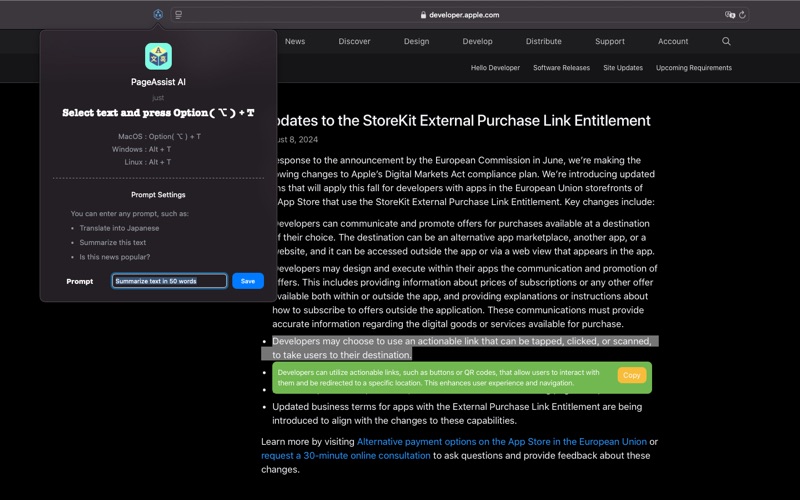800x500 pixels.
Task: Open the Safari page settings icon in address bar
Action: (179, 15)
